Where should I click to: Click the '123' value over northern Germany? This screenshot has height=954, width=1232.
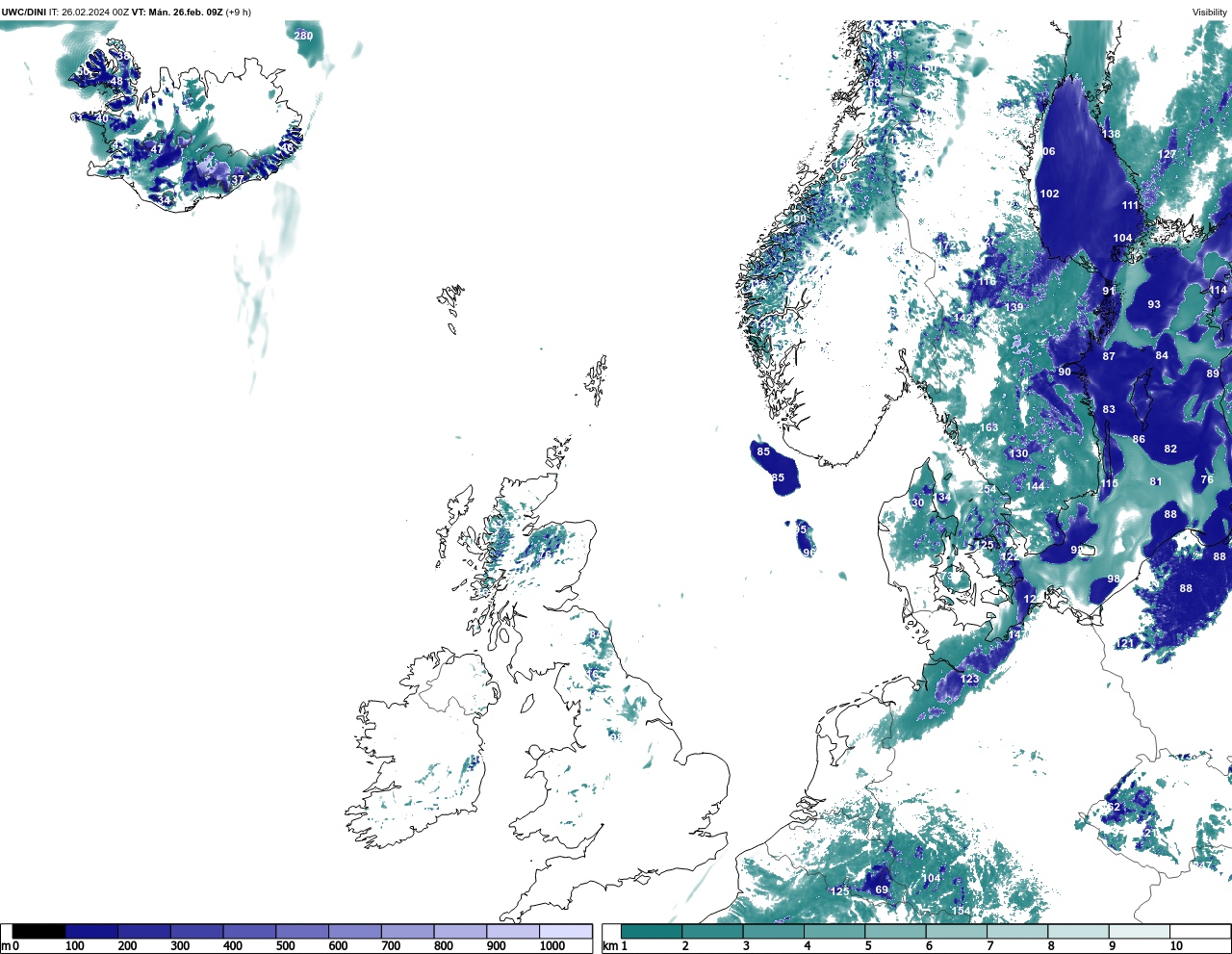[969, 679]
